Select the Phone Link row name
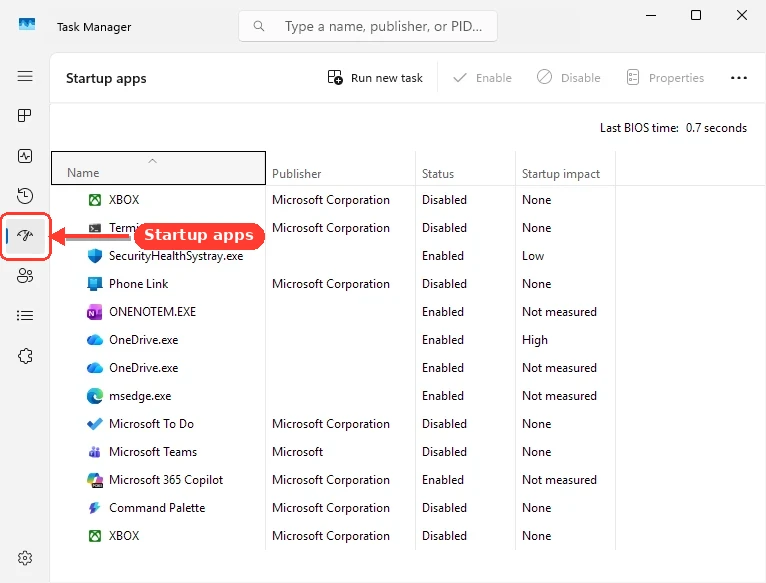766x583 pixels. point(138,284)
